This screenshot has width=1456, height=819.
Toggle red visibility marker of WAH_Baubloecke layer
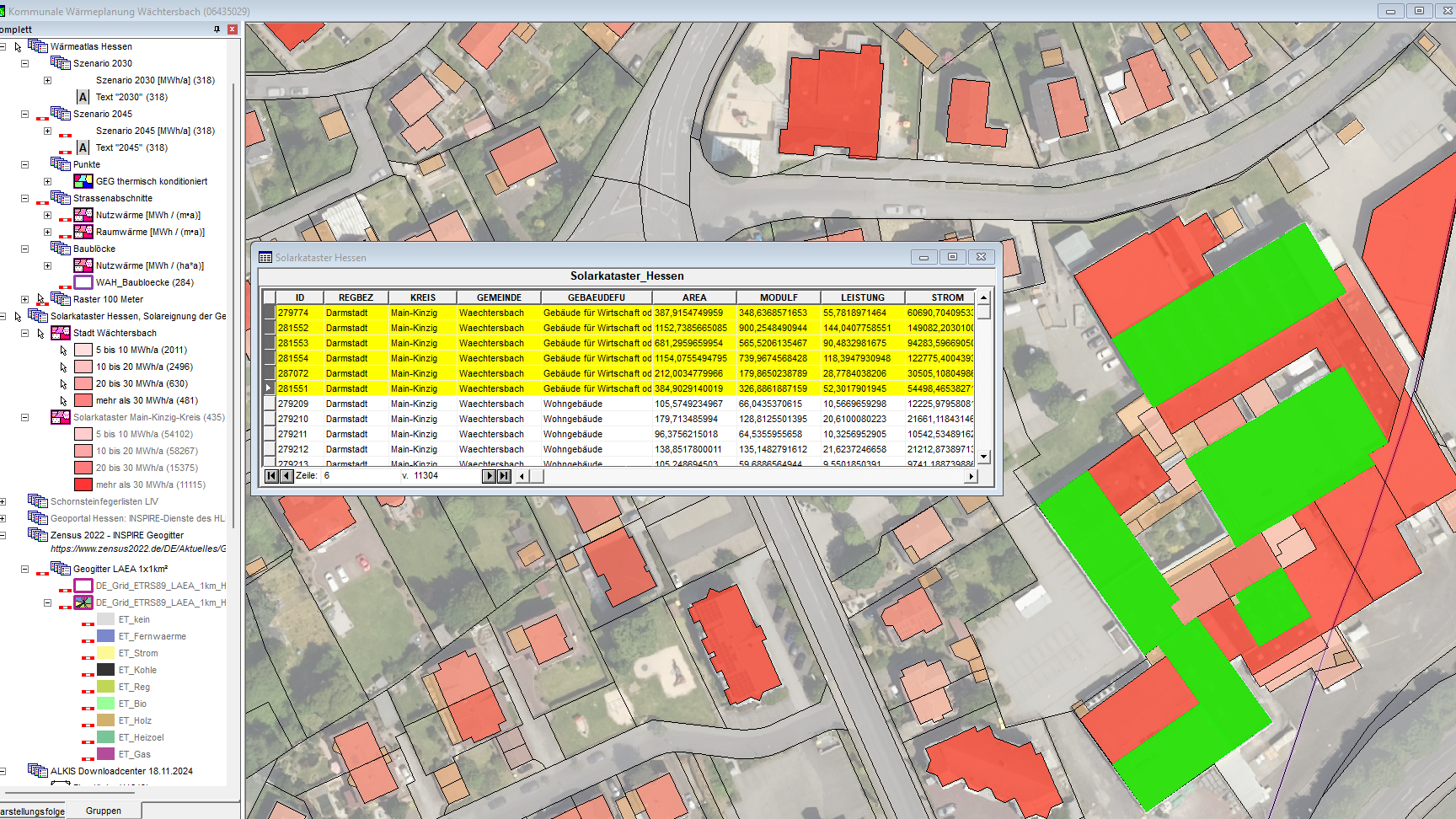(x=65, y=287)
